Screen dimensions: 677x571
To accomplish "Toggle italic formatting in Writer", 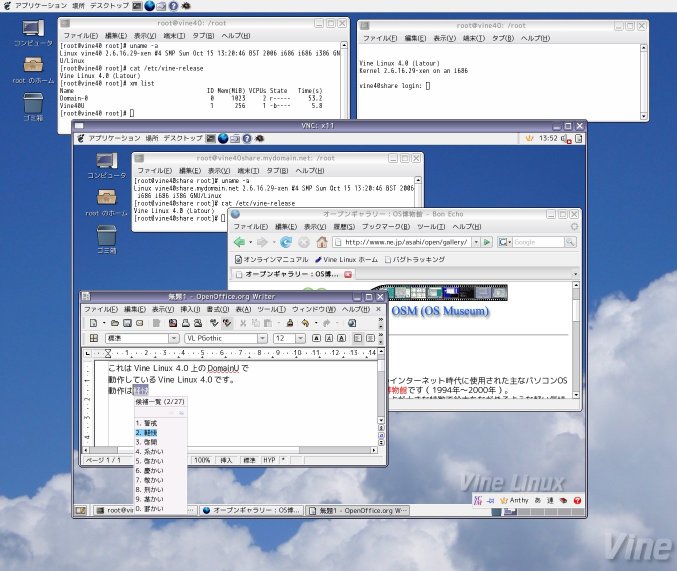I will click(x=329, y=338).
